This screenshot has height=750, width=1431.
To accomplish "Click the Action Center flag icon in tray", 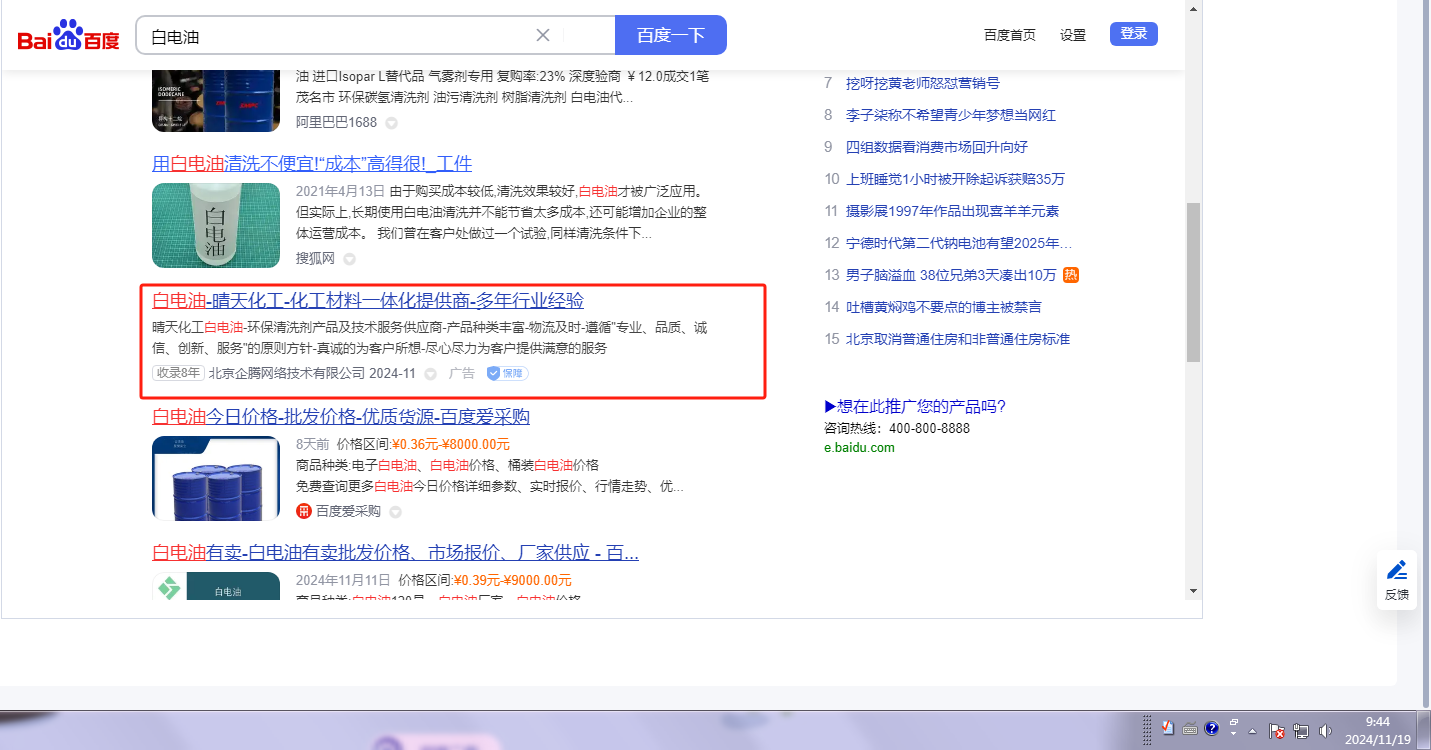I will 1277,731.
